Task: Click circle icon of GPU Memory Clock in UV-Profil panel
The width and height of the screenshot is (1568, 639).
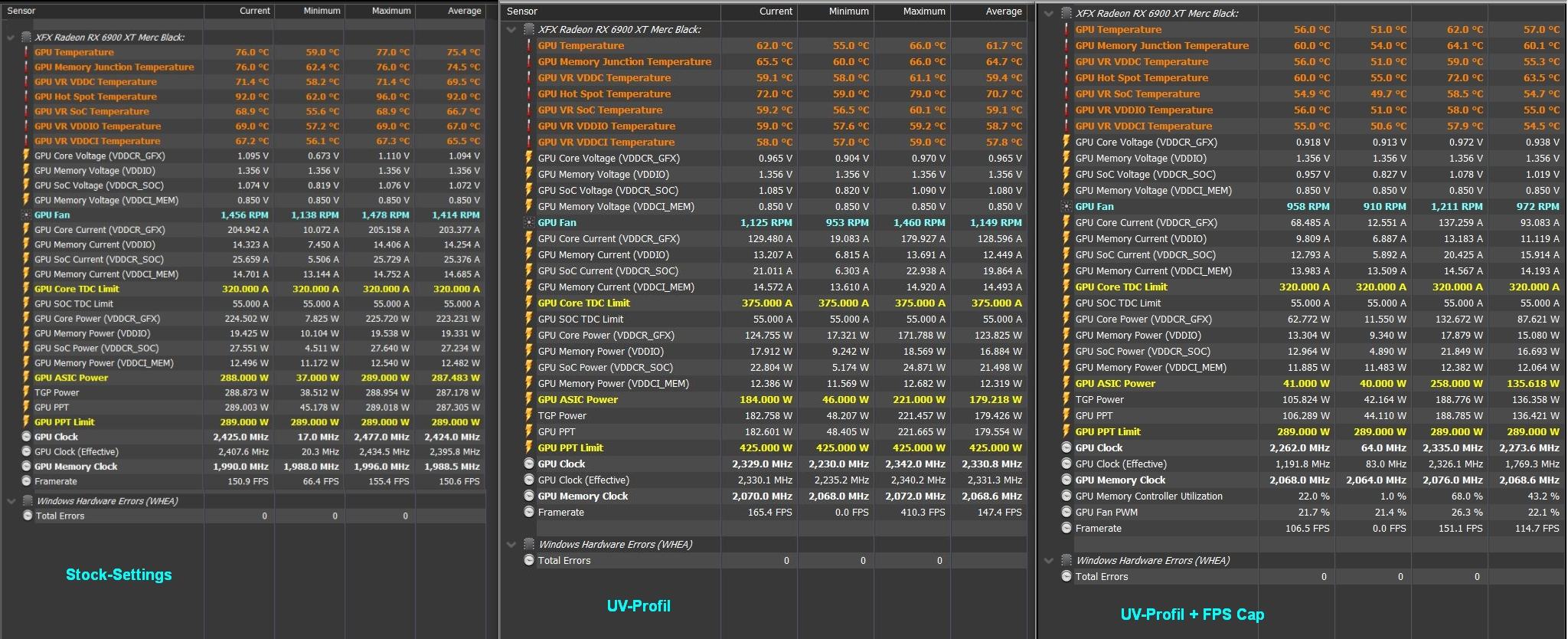Action: point(529,496)
